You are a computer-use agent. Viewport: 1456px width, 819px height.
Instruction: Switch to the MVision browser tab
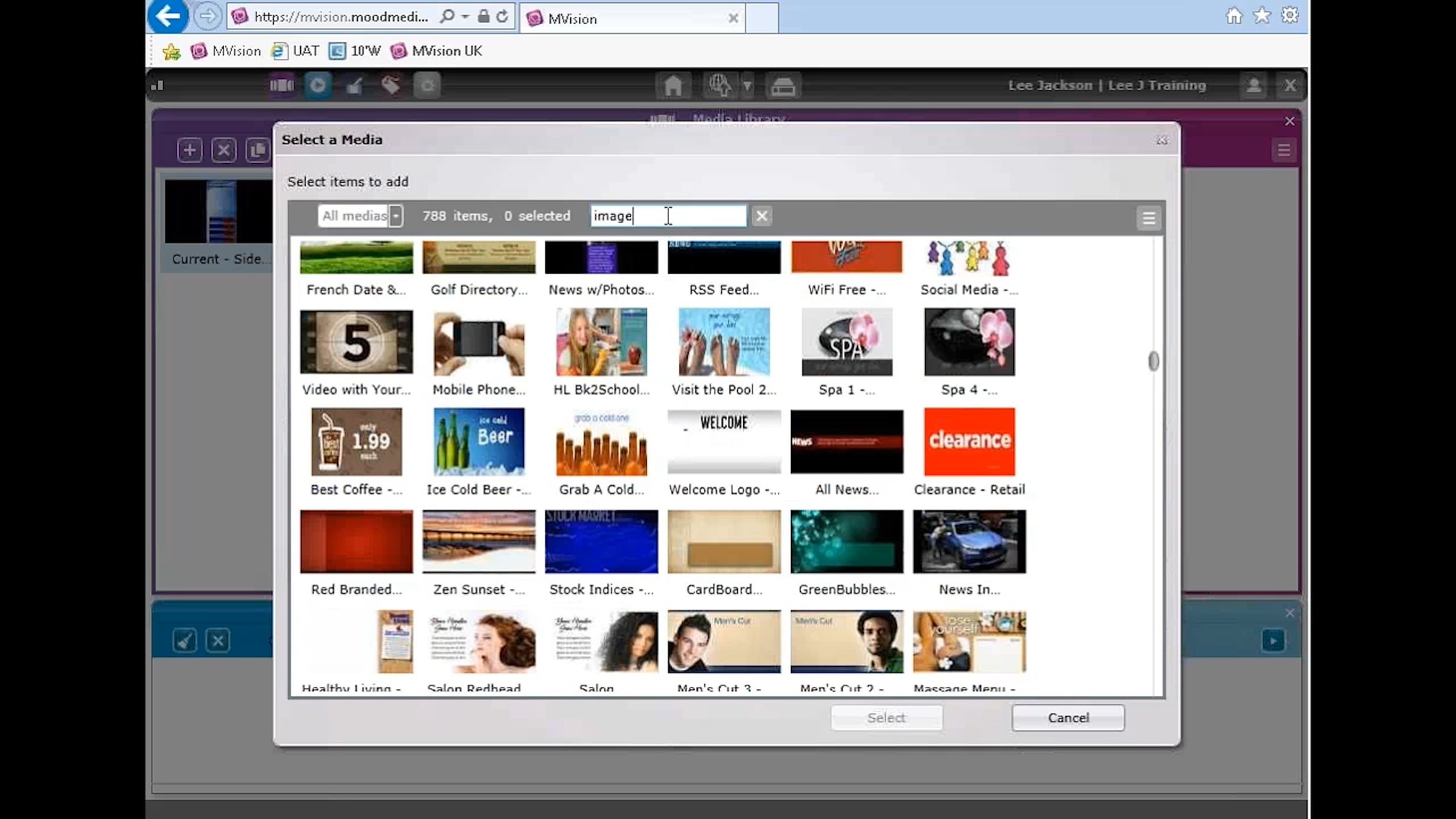[x=632, y=18]
